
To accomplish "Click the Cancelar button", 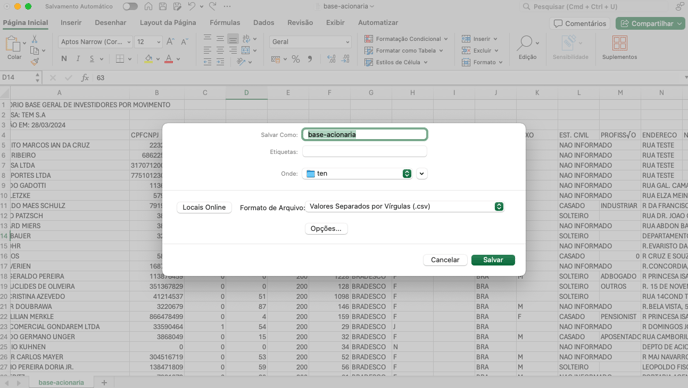I will [444, 260].
